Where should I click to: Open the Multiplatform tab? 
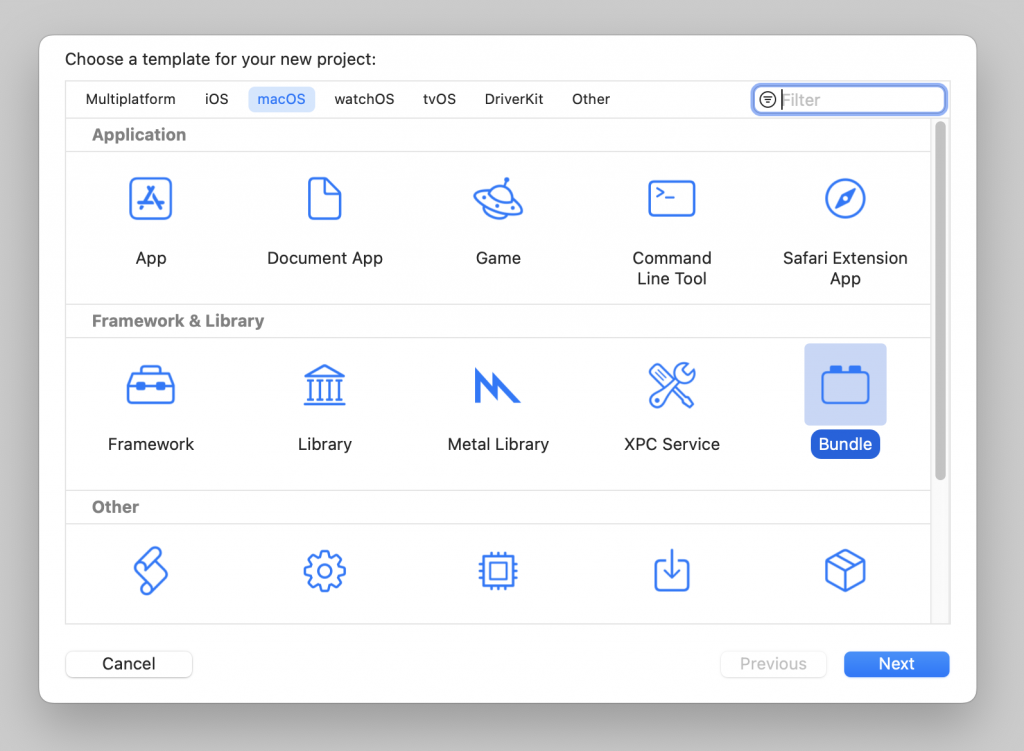coord(131,99)
